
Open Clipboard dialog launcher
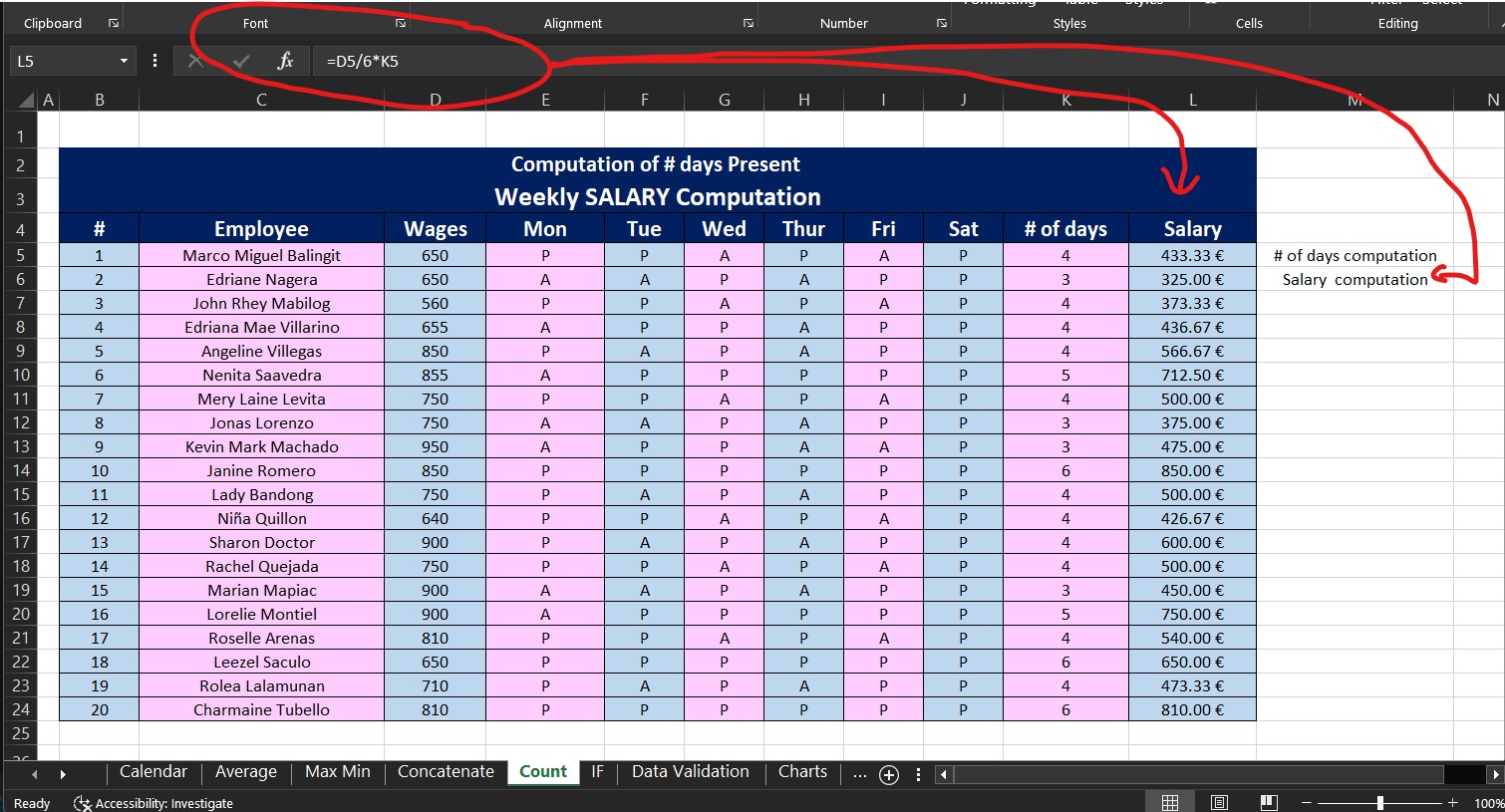pos(114,23)
